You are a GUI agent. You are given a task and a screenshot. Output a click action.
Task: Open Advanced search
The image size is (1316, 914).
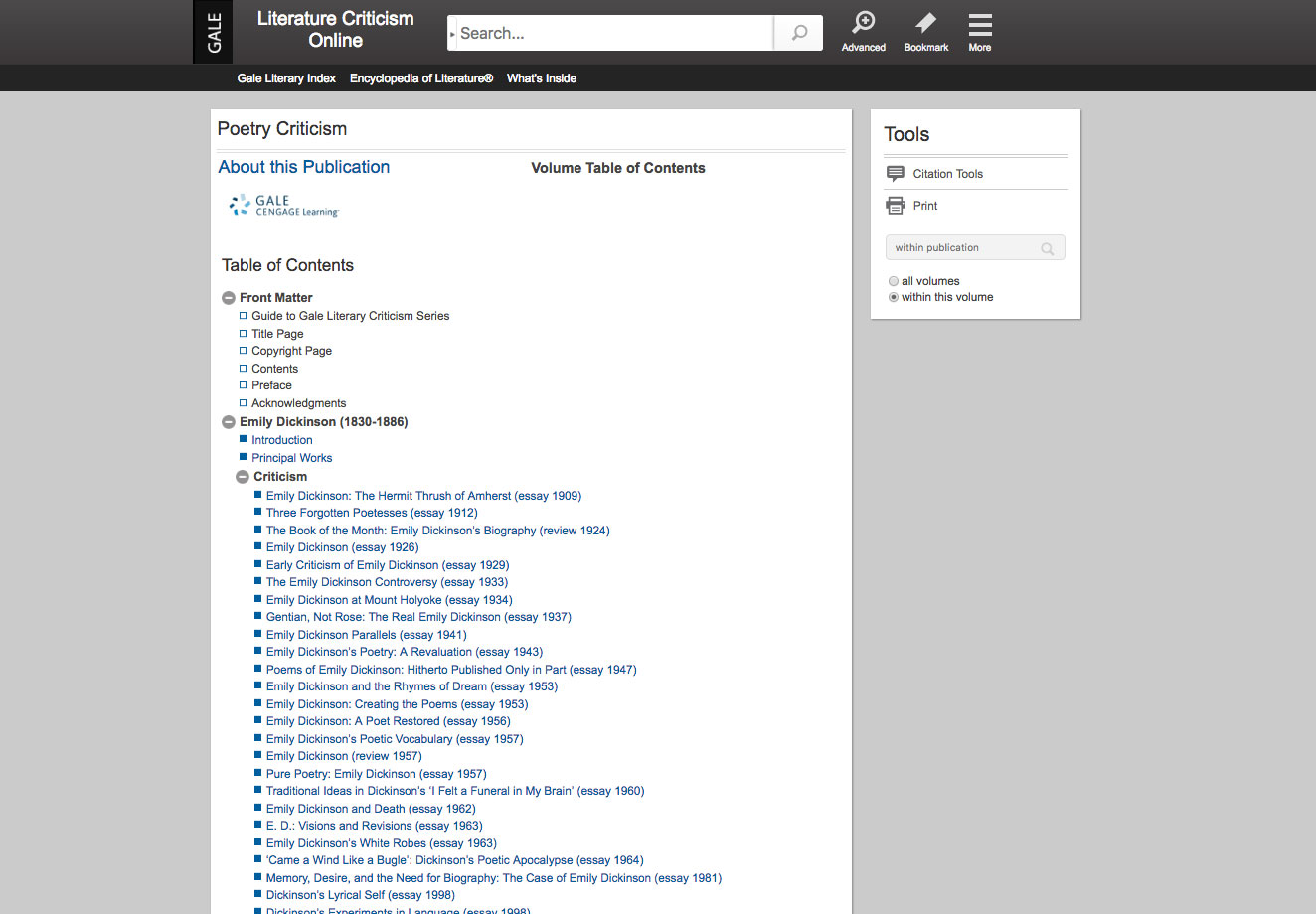pyautogui.click(x=864, y=31)
